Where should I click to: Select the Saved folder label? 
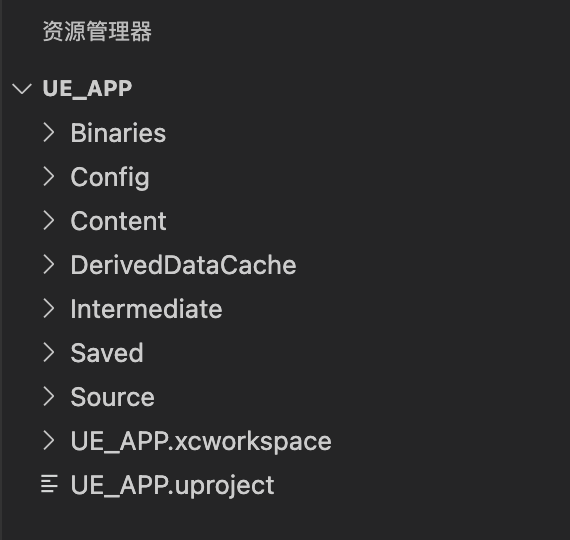[x=107, y=353]
